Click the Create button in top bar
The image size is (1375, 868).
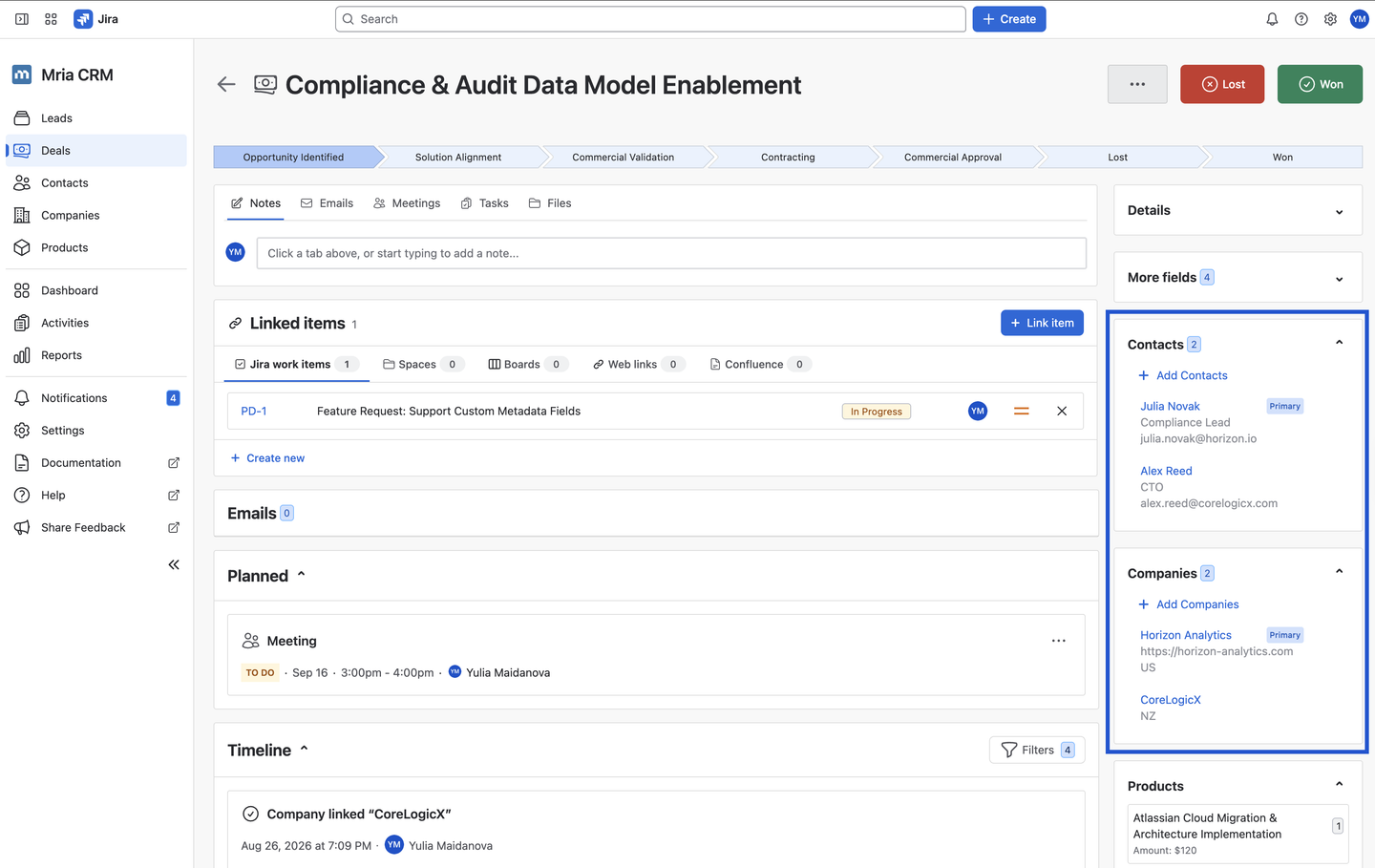(1009, 19)
